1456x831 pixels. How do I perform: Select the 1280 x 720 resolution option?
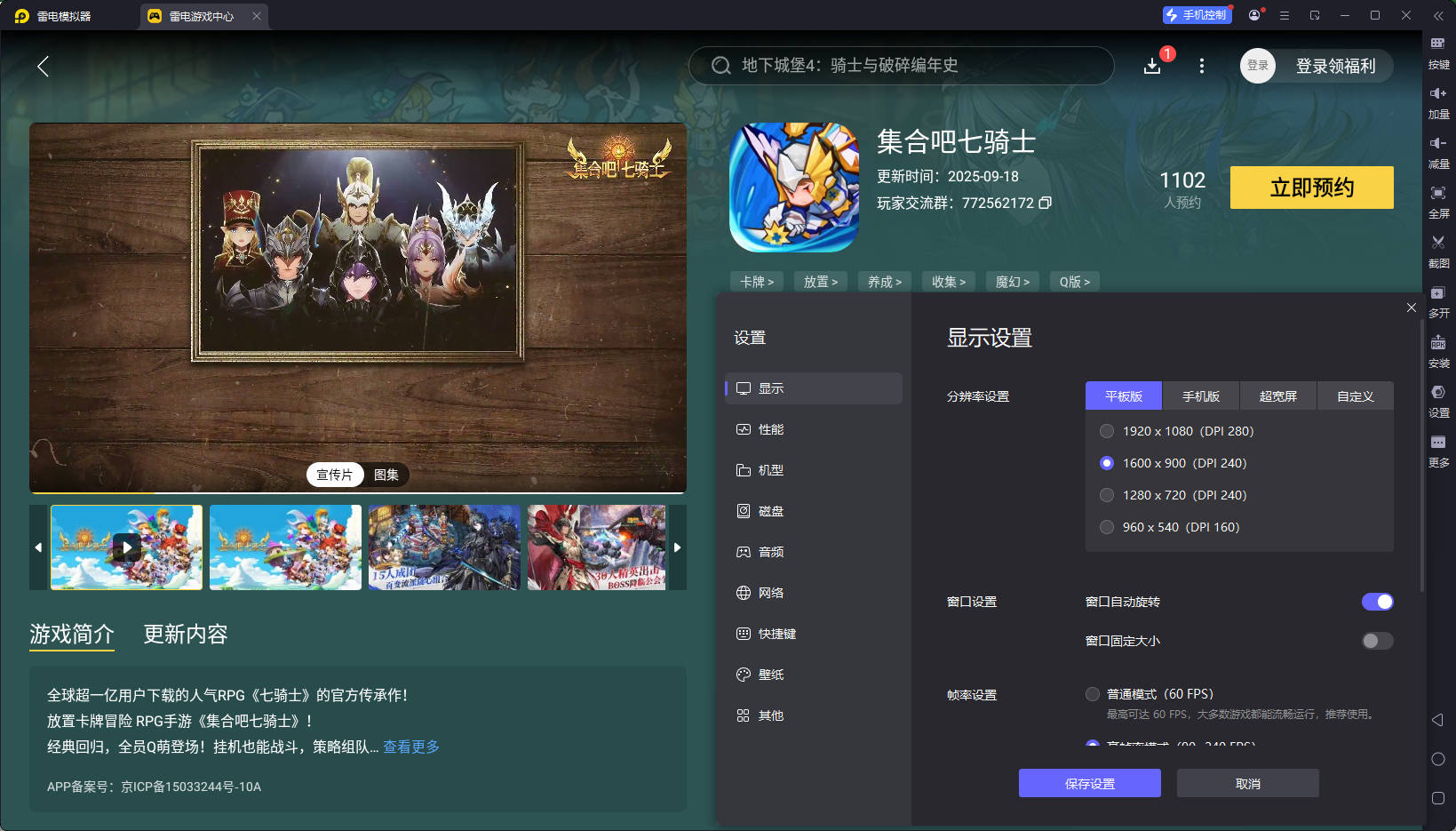coord(1174,495)
